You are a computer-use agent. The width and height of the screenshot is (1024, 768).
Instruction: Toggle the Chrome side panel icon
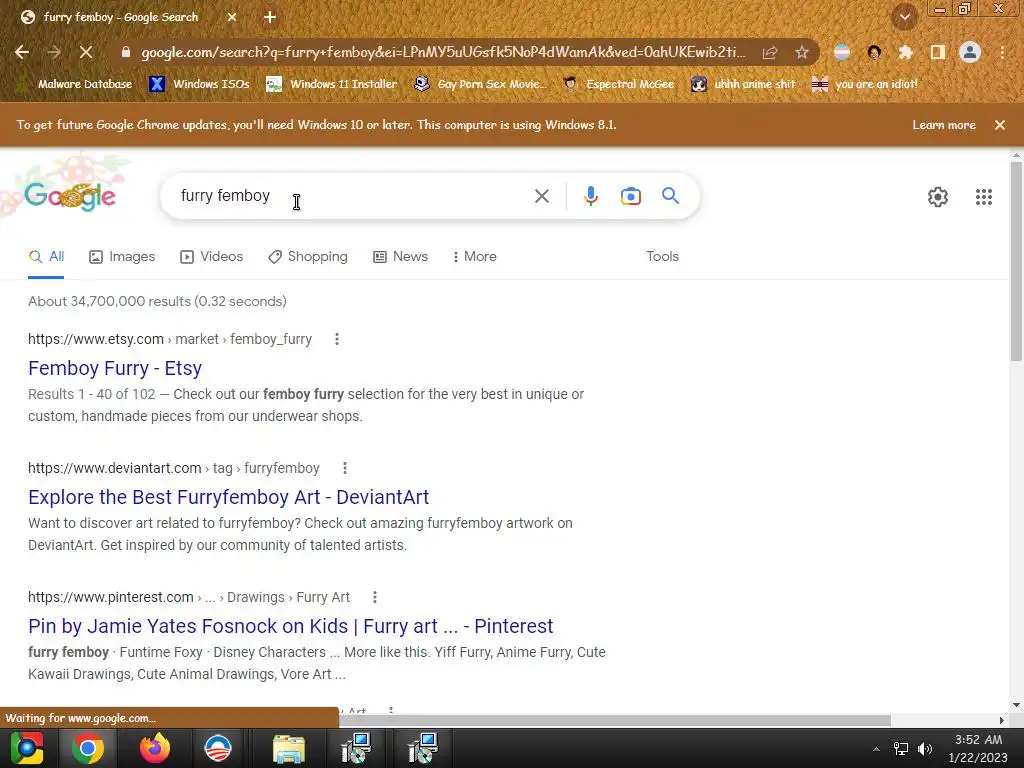938,52
